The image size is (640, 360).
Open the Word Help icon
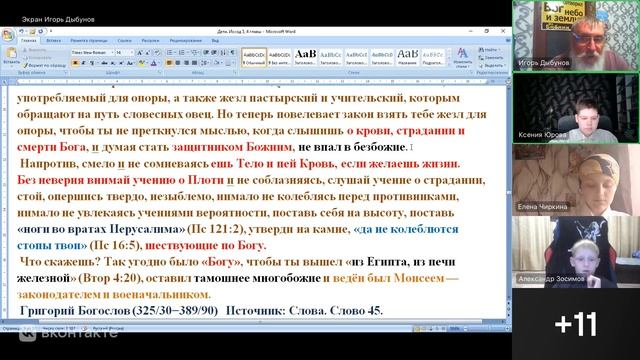(x=508, y=40)
